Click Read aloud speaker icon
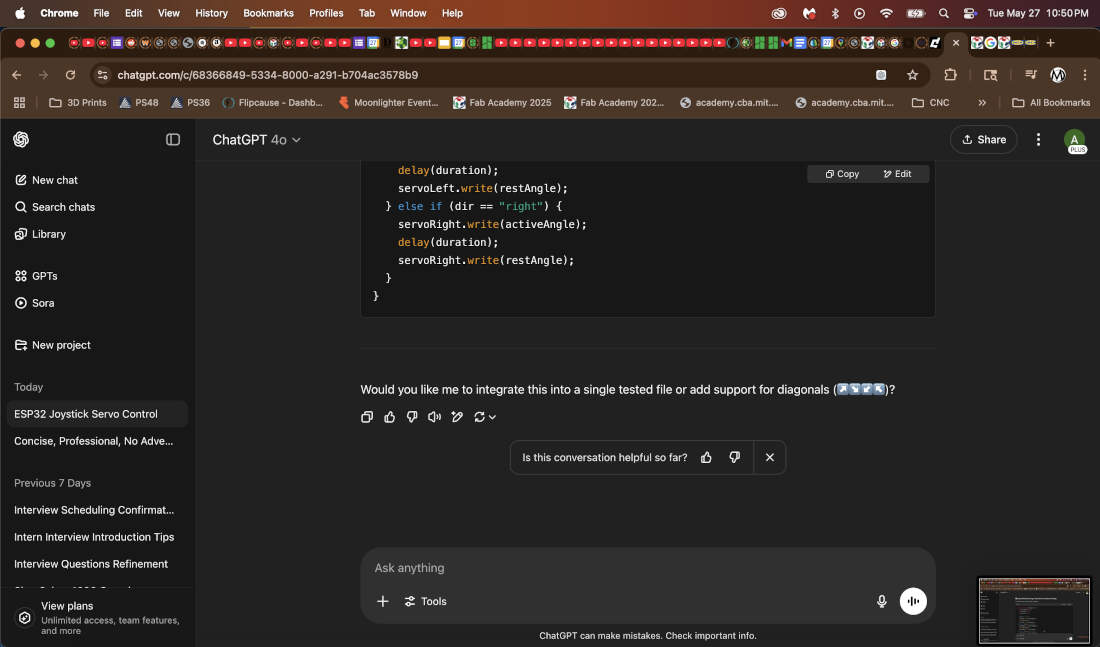Image resolution: width=1100 pixels, height=647 pixels. coord(434,417)
